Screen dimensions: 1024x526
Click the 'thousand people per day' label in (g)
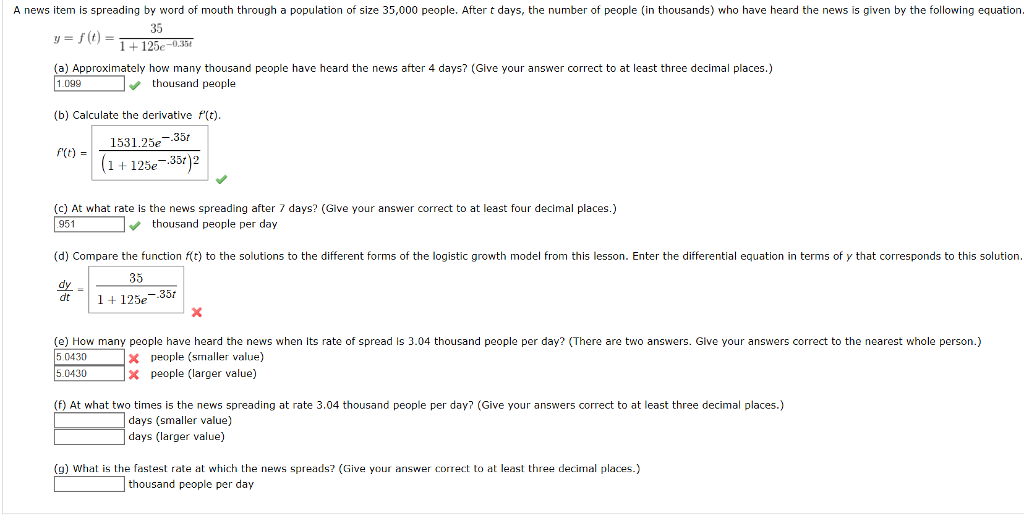click(191, 484)
